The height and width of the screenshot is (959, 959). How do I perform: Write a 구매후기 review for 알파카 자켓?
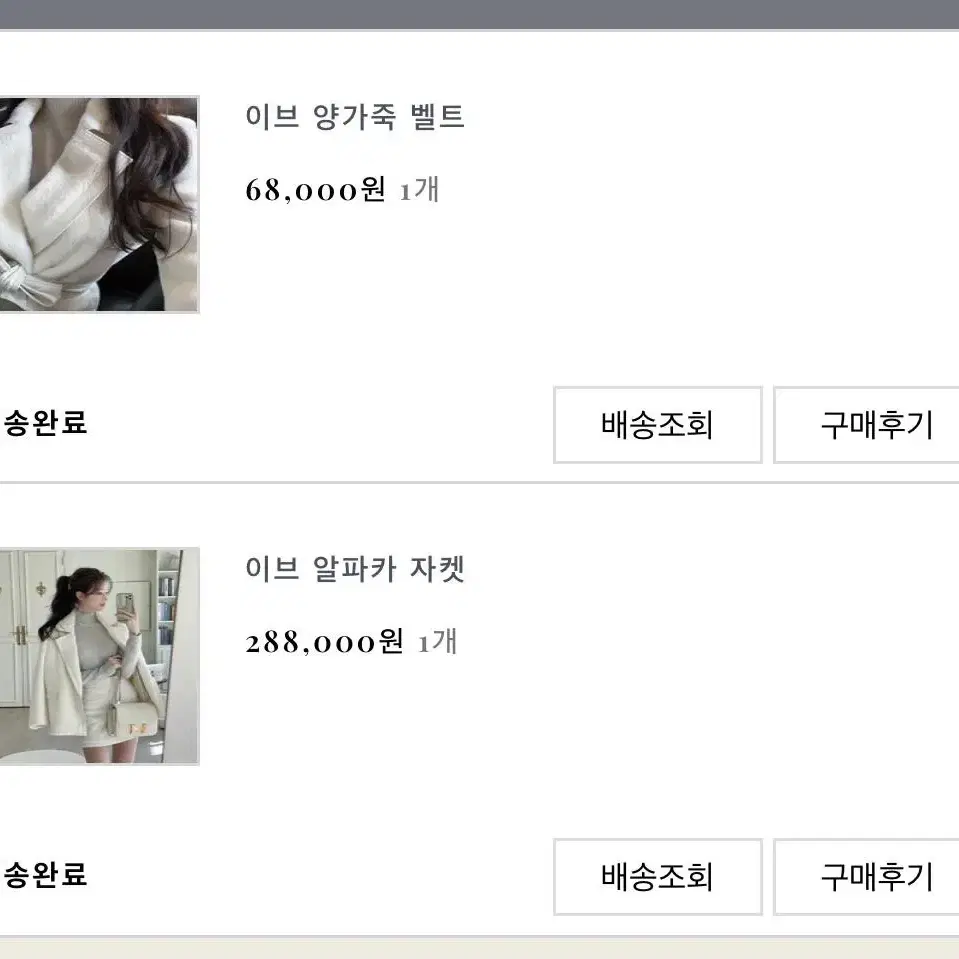point(867,876)
